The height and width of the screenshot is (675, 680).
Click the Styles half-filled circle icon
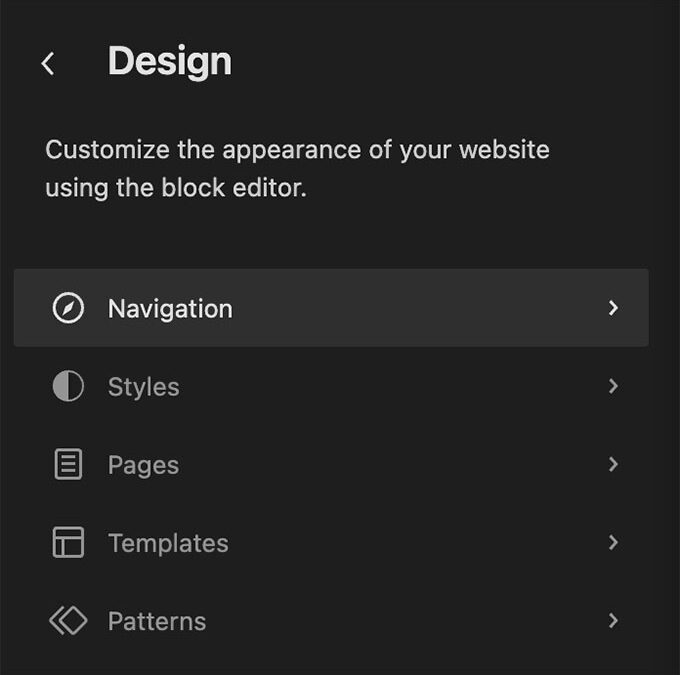pos(68,386)
